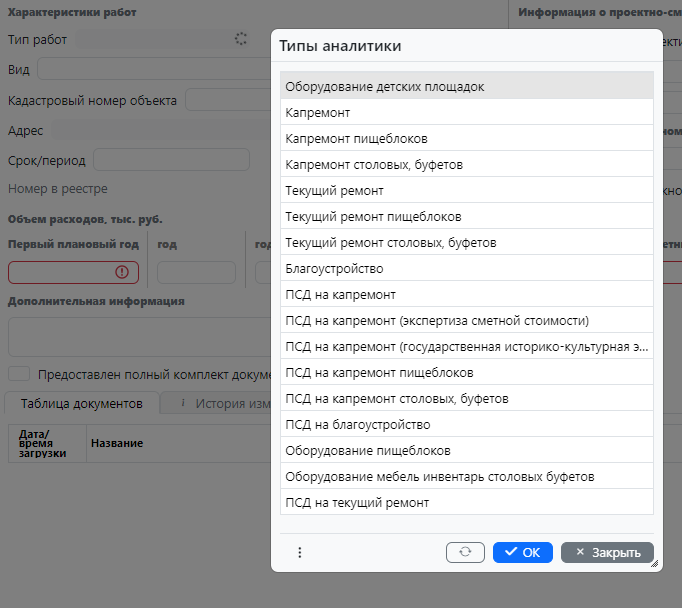Click the info icon on История tab

point(183,404)
